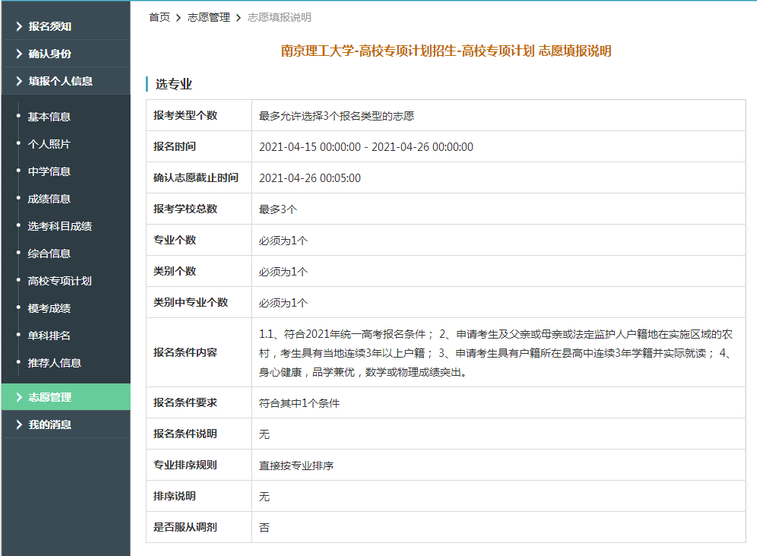
Task: Select 志愿管理 in sidebar
Action: point(66,397)
